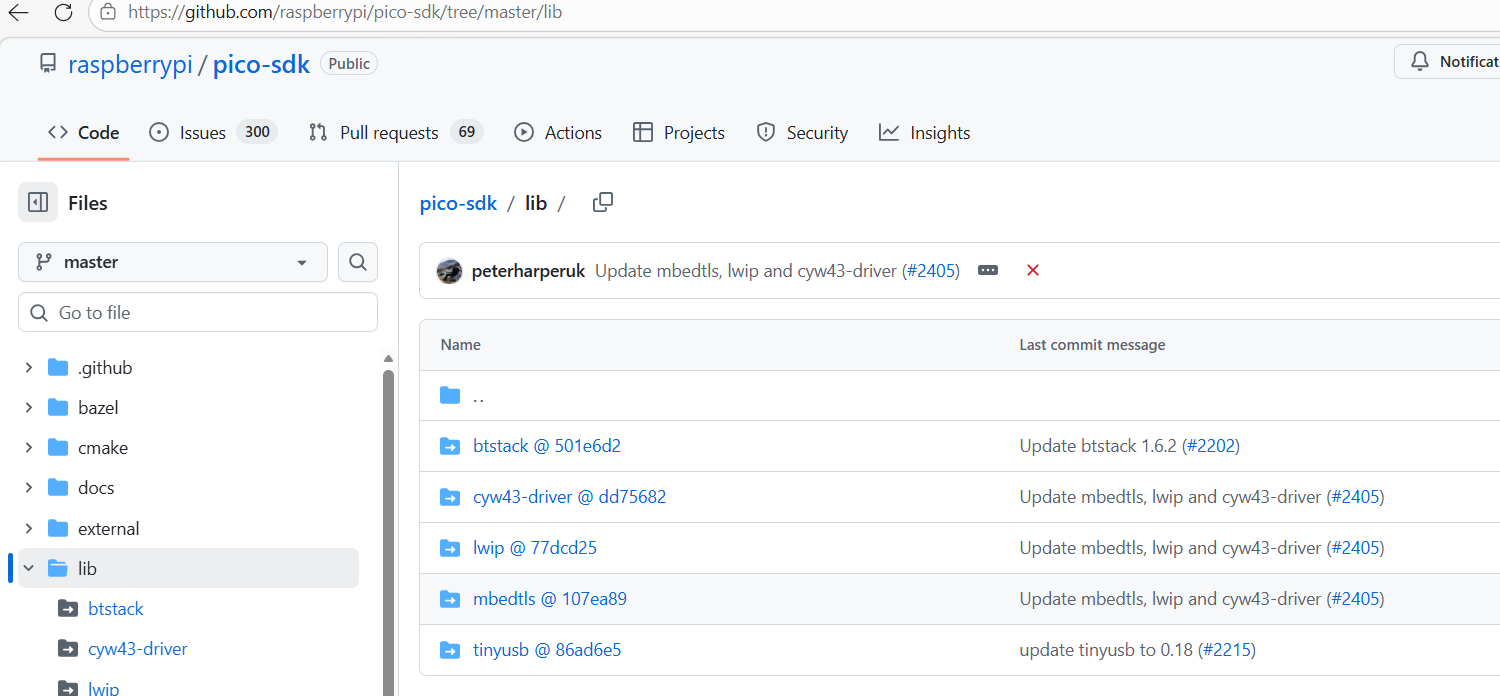Click the red failed checks X icon

[1033, 271]
